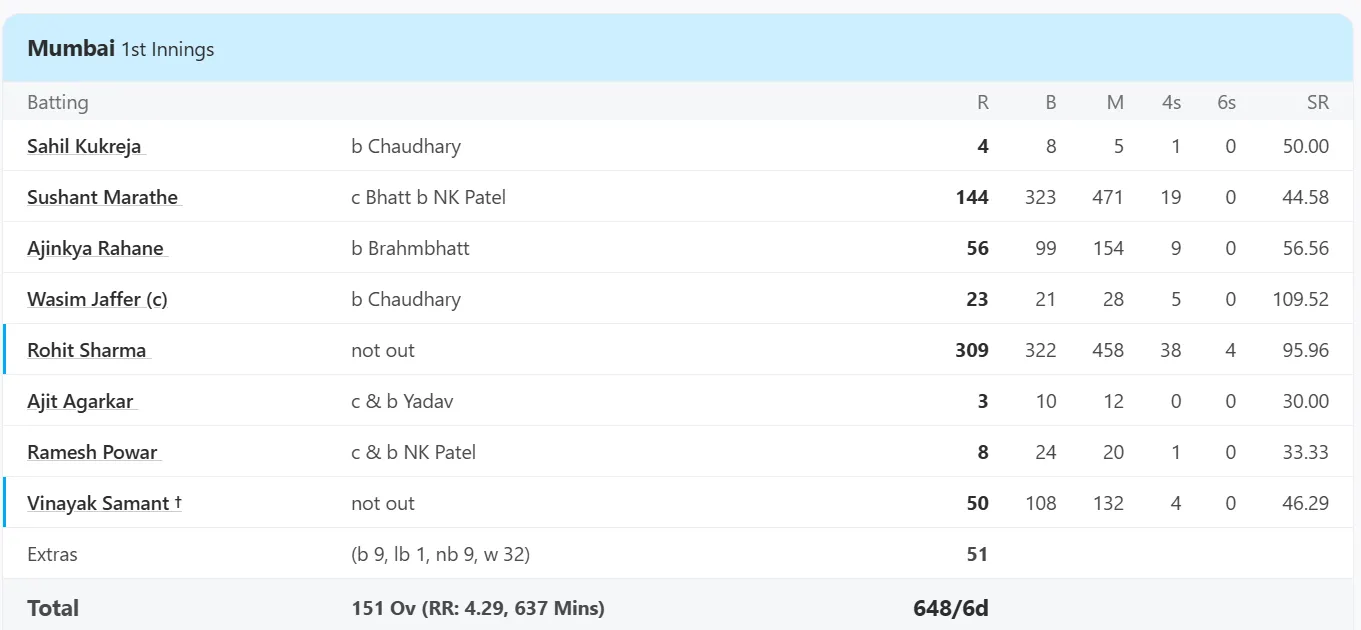This screenshot has height=630, width=1361.
Task: Click the Mumbai 1st Innings header
Action: [121, 48]
